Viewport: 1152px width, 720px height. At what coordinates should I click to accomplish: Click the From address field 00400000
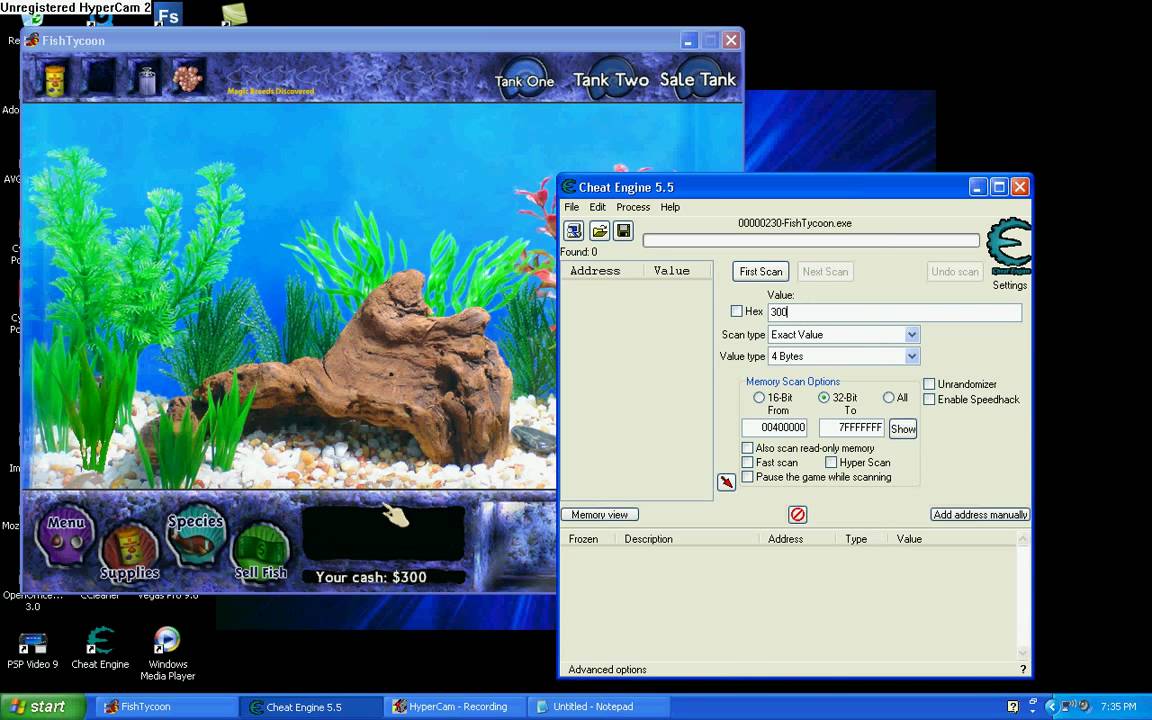(x=774, y=428)
